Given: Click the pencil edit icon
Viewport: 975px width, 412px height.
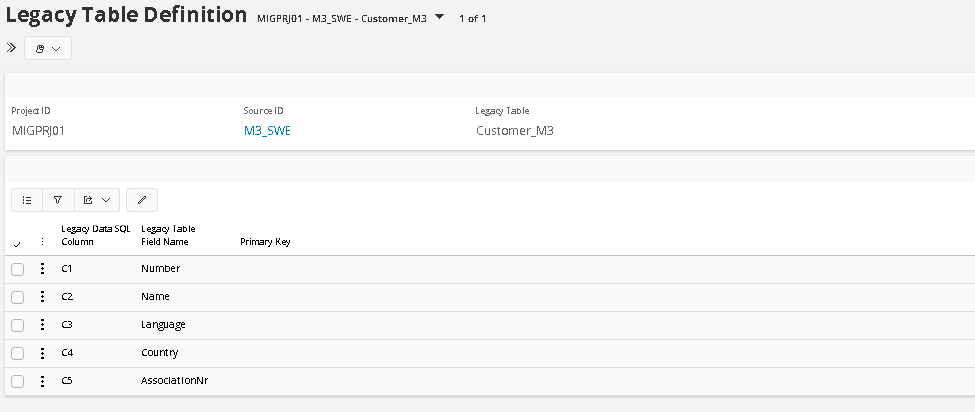Looking at the screenshot, I should point(142,200).
